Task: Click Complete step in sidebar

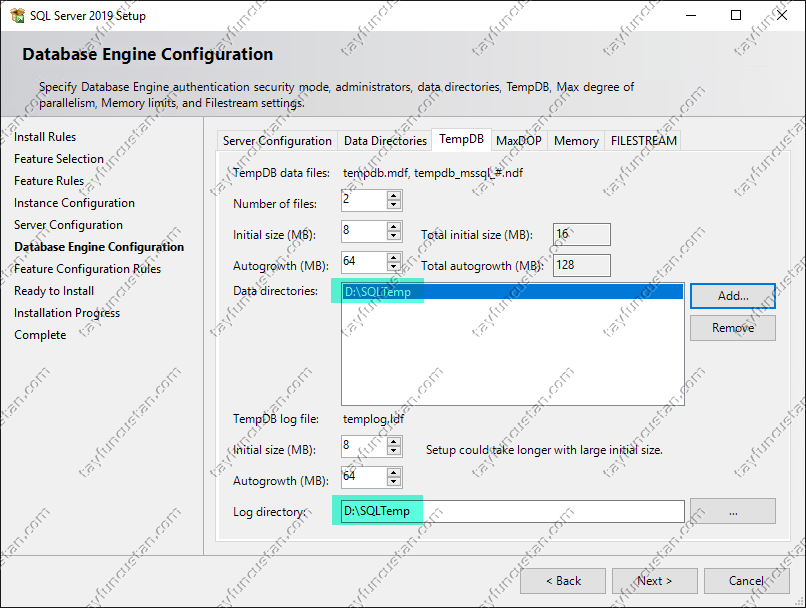Action: [x=40, y=335]
